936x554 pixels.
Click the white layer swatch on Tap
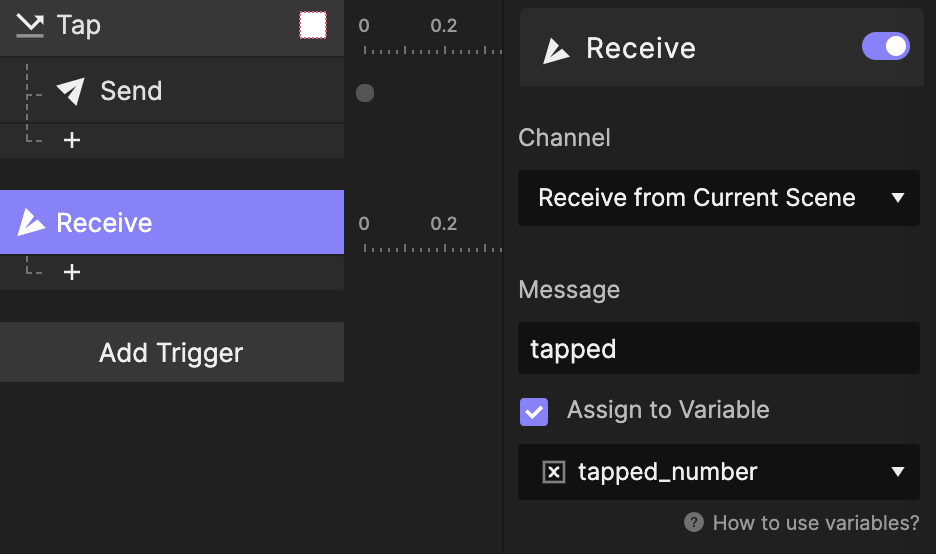point(313,26)
